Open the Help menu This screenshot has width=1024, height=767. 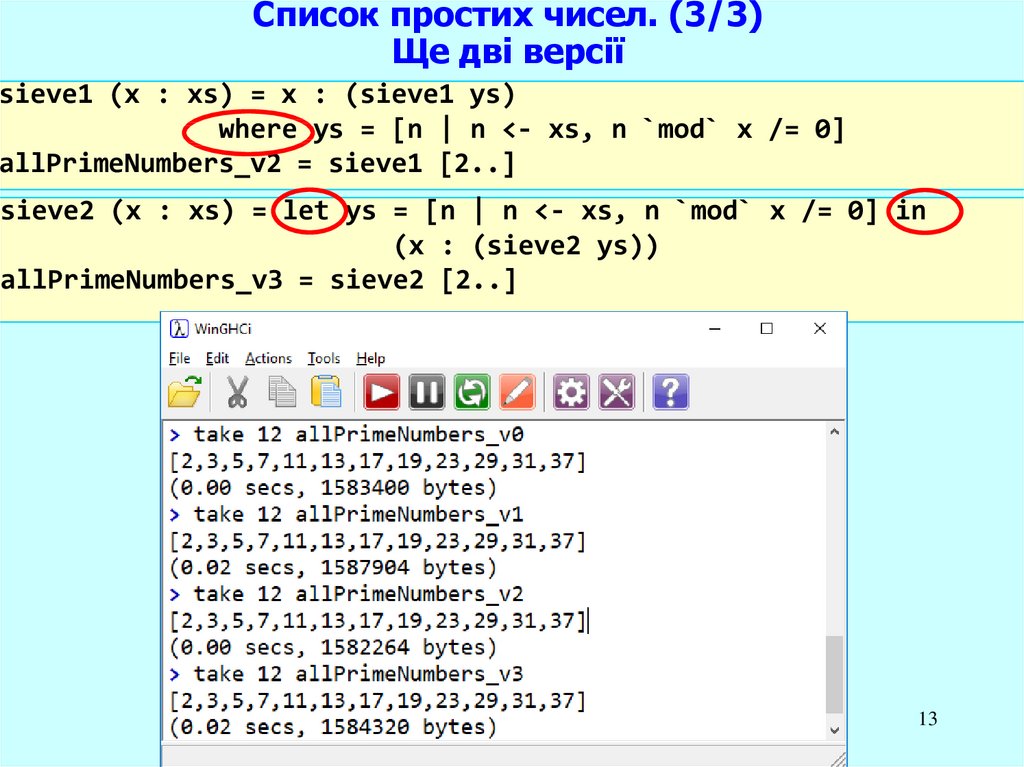click(371, 358)
